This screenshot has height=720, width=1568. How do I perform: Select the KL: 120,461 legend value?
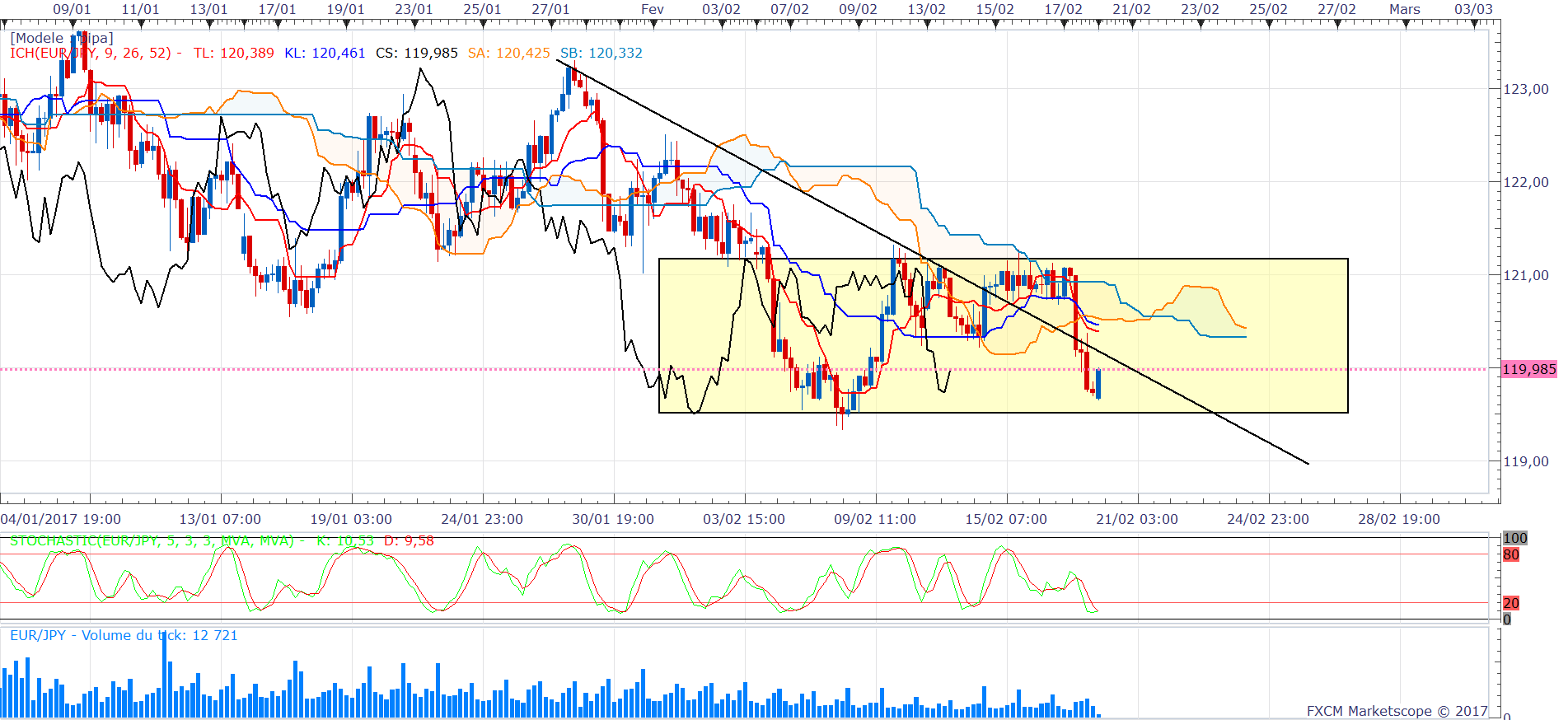click(x=325, y=53)
